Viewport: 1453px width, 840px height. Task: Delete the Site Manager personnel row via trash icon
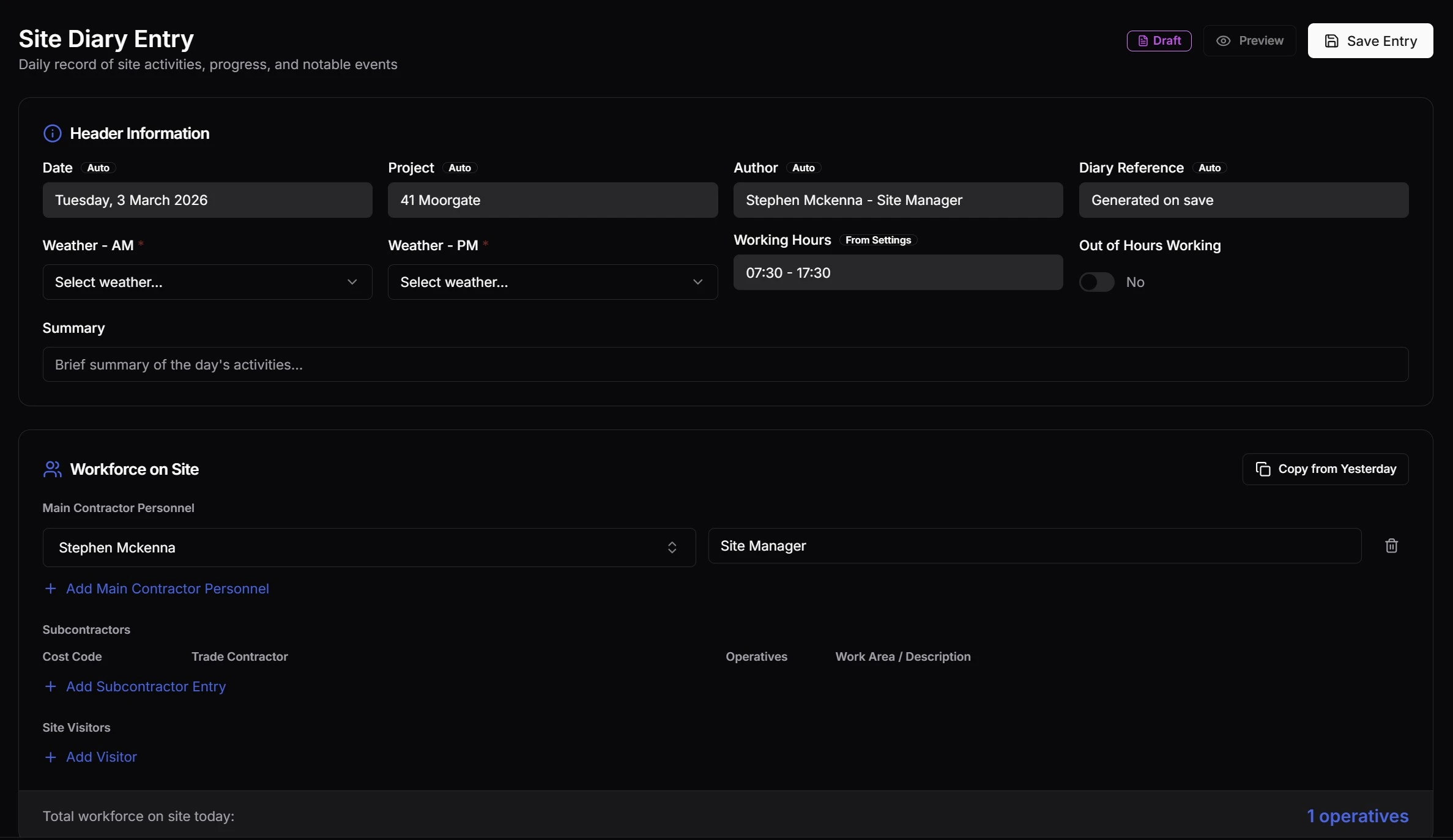[1392, 546]
